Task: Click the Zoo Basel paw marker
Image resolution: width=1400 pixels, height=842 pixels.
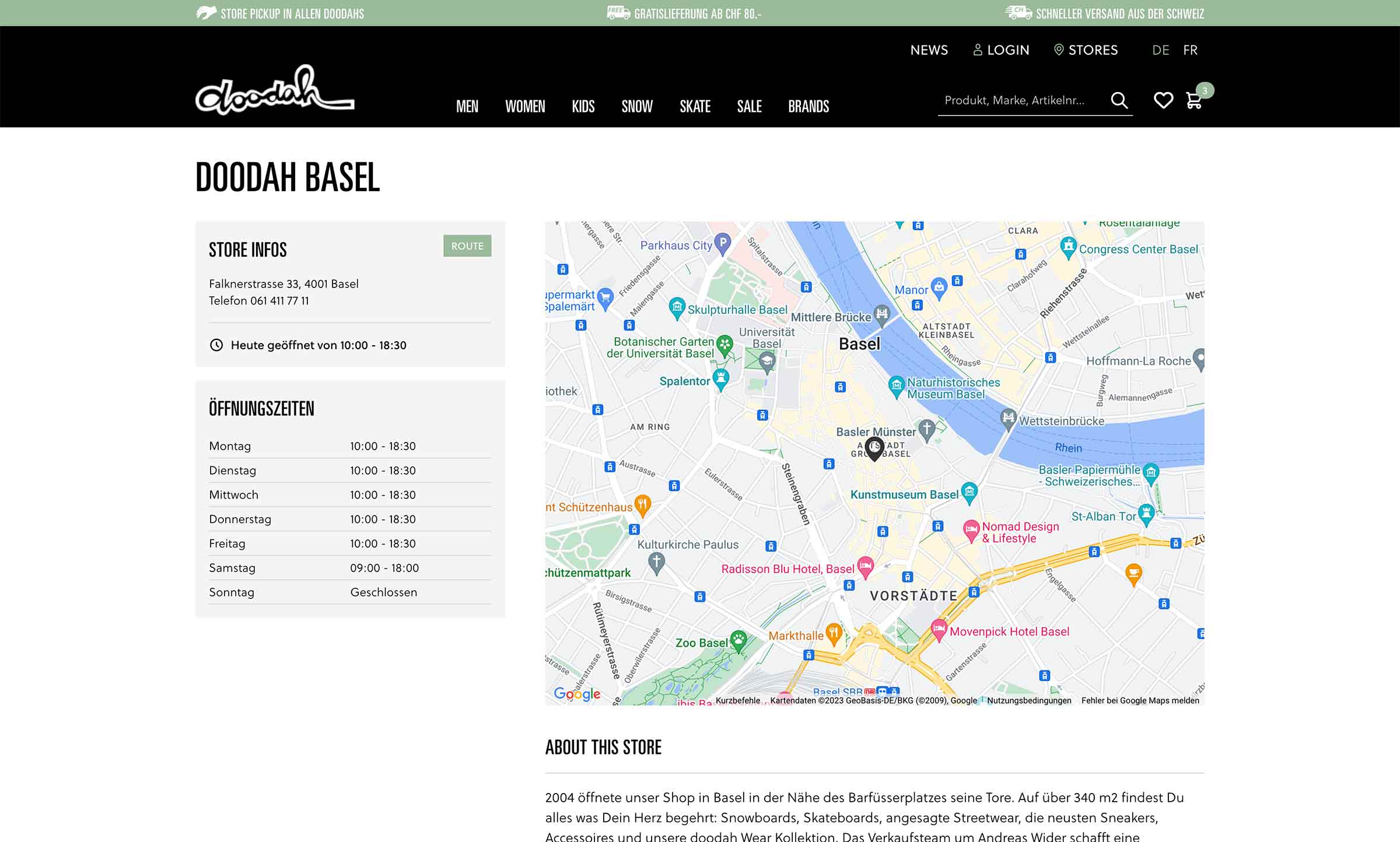Action: [738, 641]
